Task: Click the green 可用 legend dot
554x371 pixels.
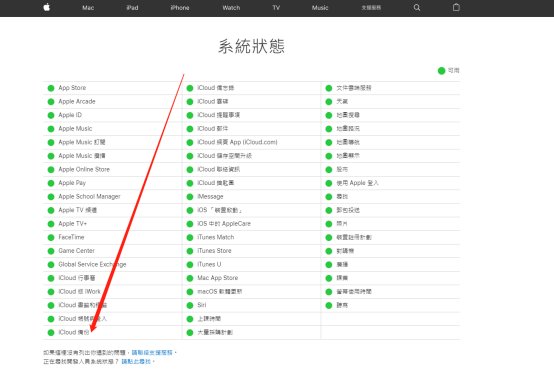Action: pos(441,71)
